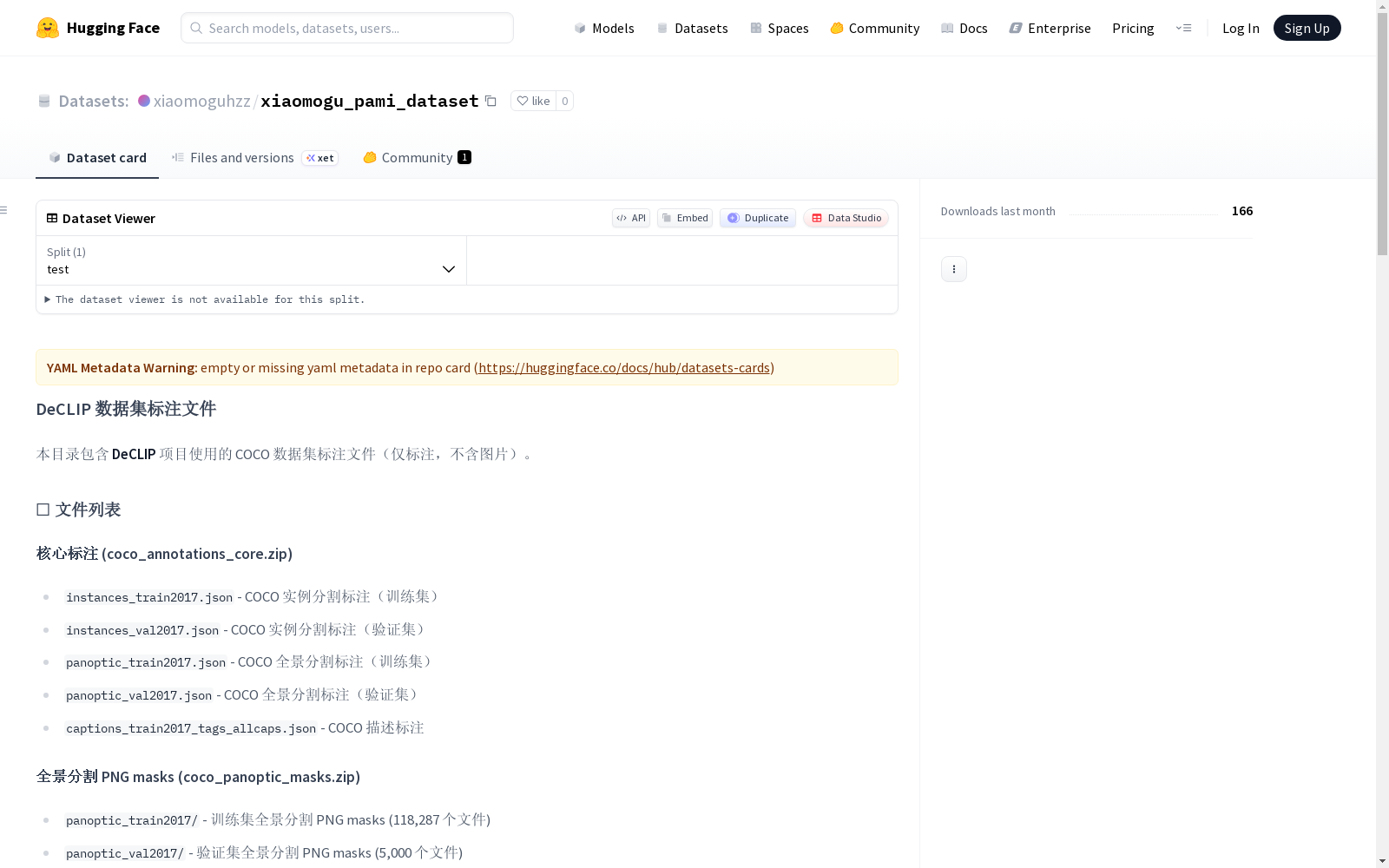
Task: Copy dataset name with copy icon
Action: [490, 101]
